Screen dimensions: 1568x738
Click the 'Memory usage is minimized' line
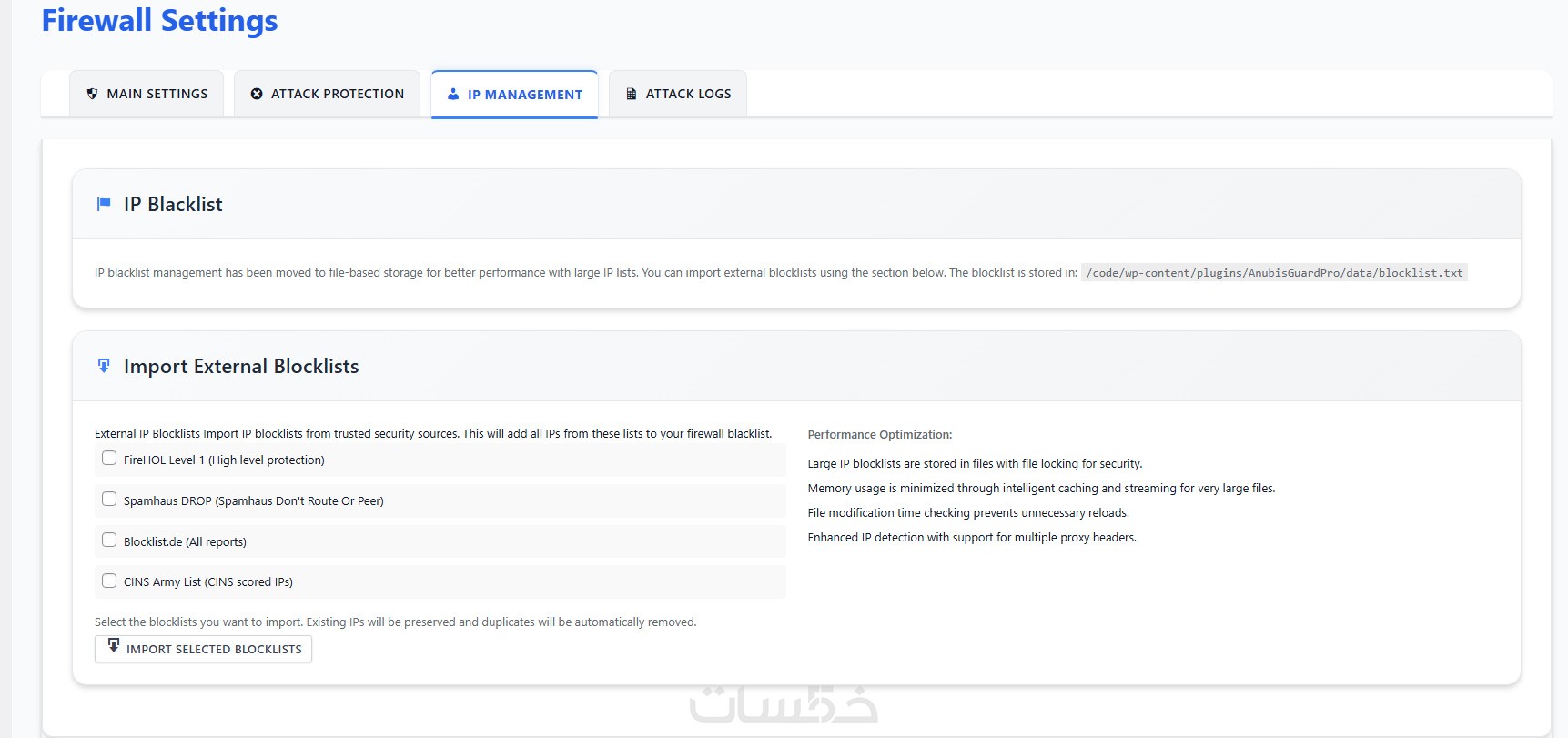[x=1041, y=489]
